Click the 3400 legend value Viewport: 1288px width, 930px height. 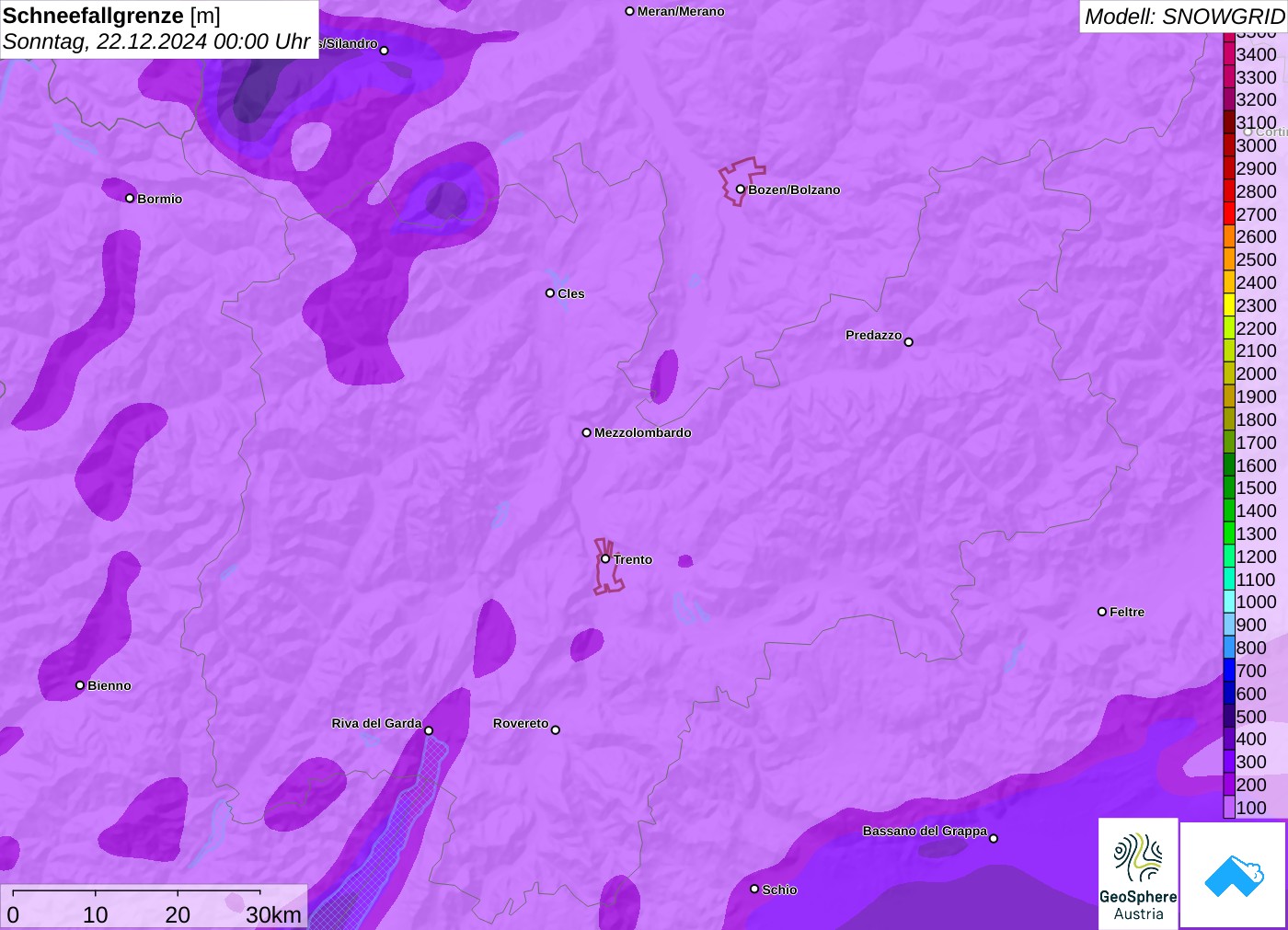pos(1257,54)
